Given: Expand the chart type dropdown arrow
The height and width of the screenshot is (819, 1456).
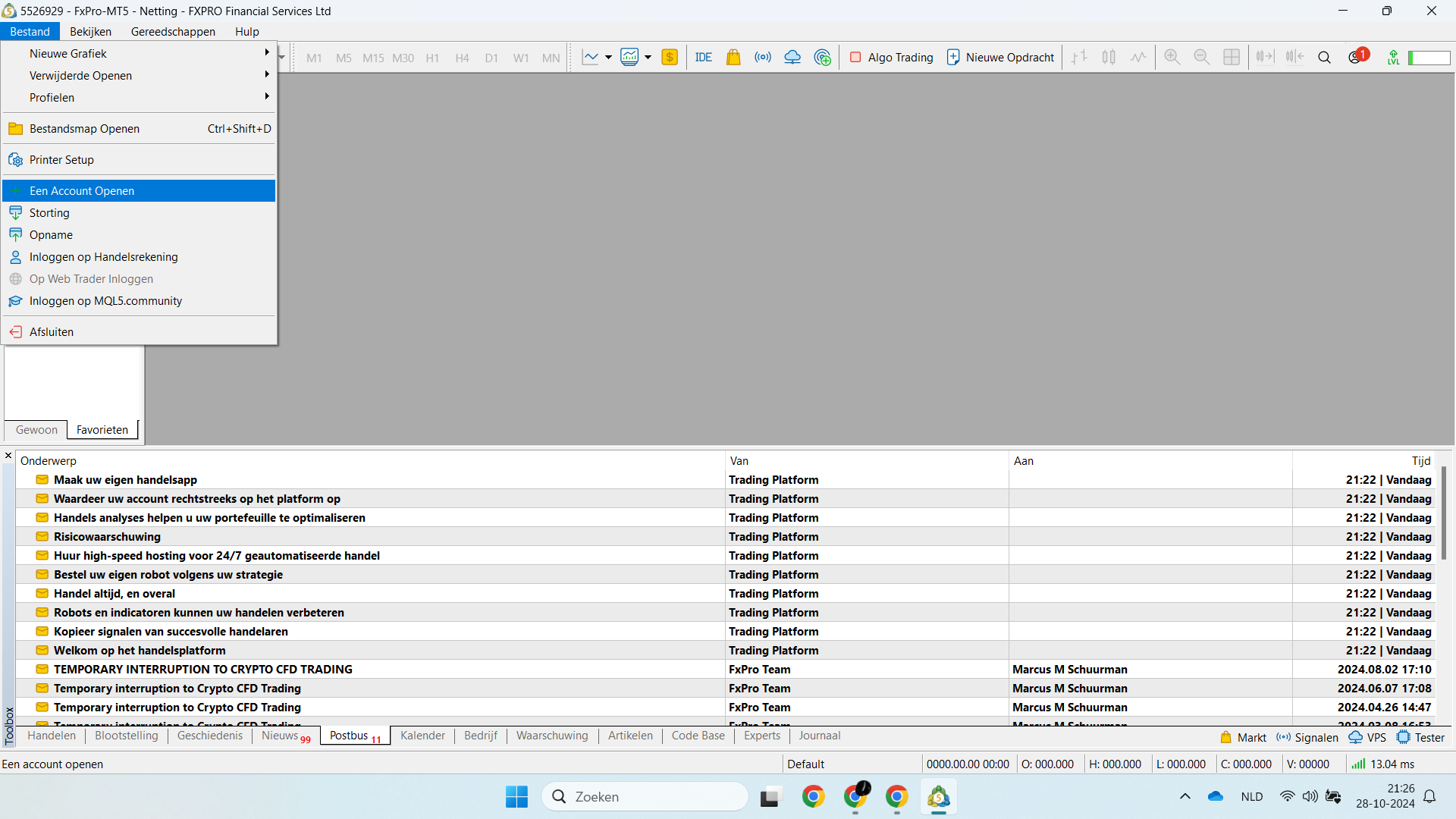Looking at the screenshot, I should click(608, 57).
